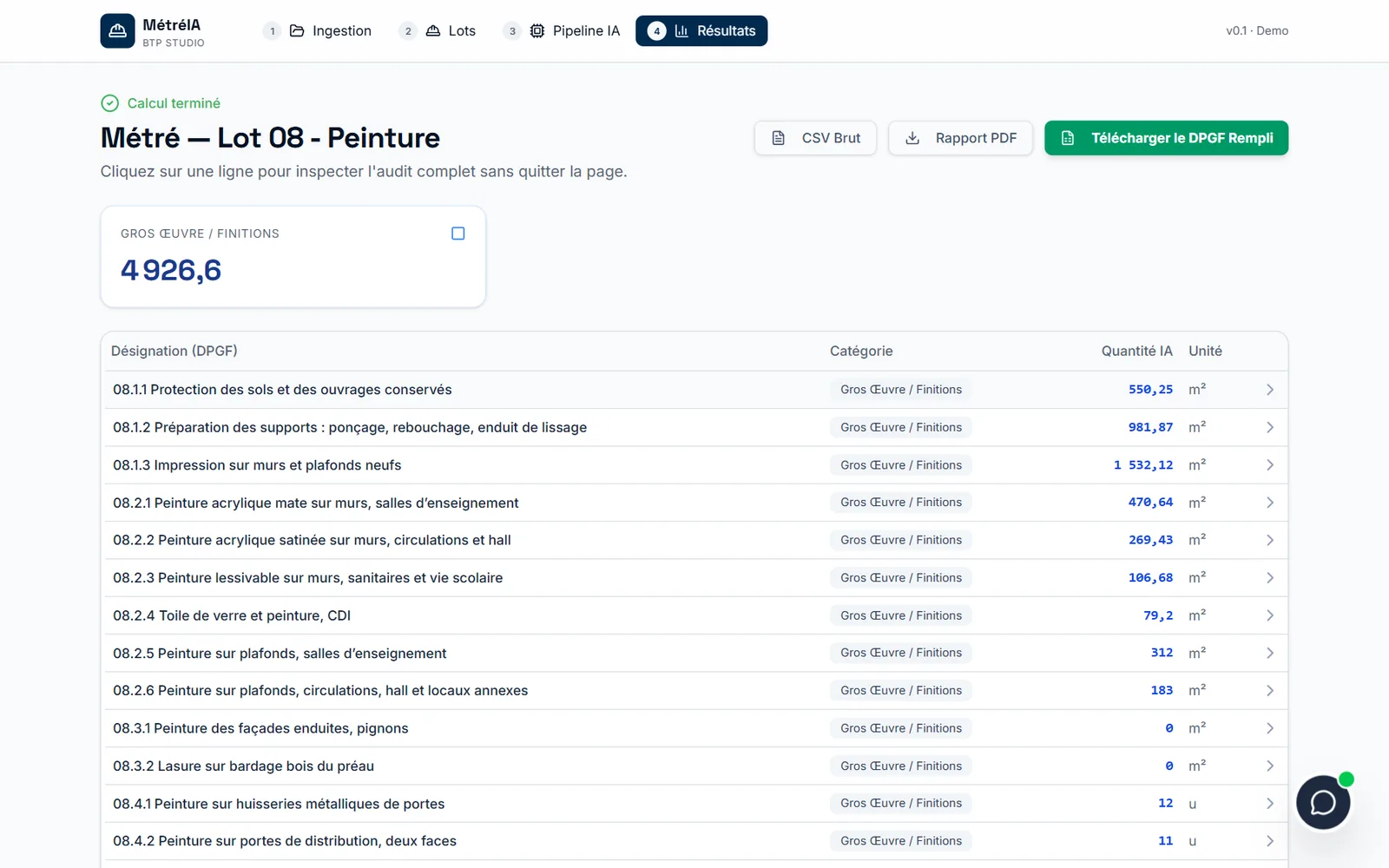Viewport: 1389px width, 868px height.
Task: Expand row 08.4.2 portes de distribution chevron
Action: coord(1270,841)
